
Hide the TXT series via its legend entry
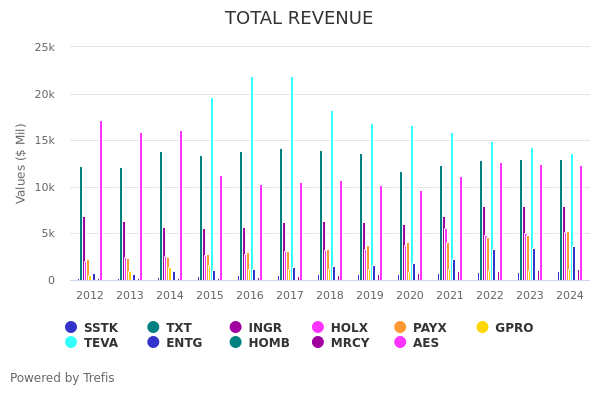[170, 328]
